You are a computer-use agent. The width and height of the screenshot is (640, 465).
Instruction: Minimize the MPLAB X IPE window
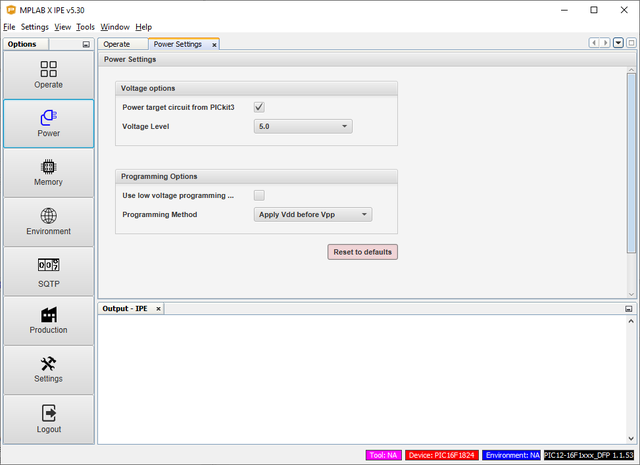[564, 10]
